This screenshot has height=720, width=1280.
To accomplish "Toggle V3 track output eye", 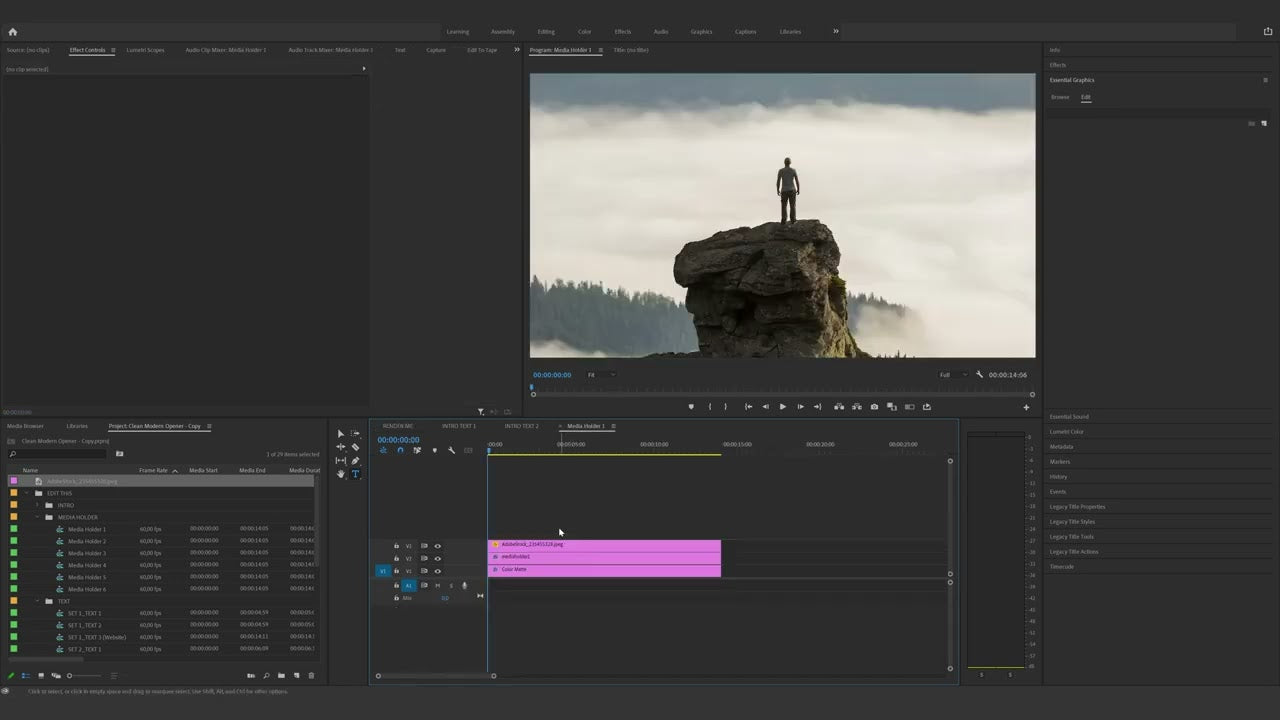I will [x=437, y=546].
